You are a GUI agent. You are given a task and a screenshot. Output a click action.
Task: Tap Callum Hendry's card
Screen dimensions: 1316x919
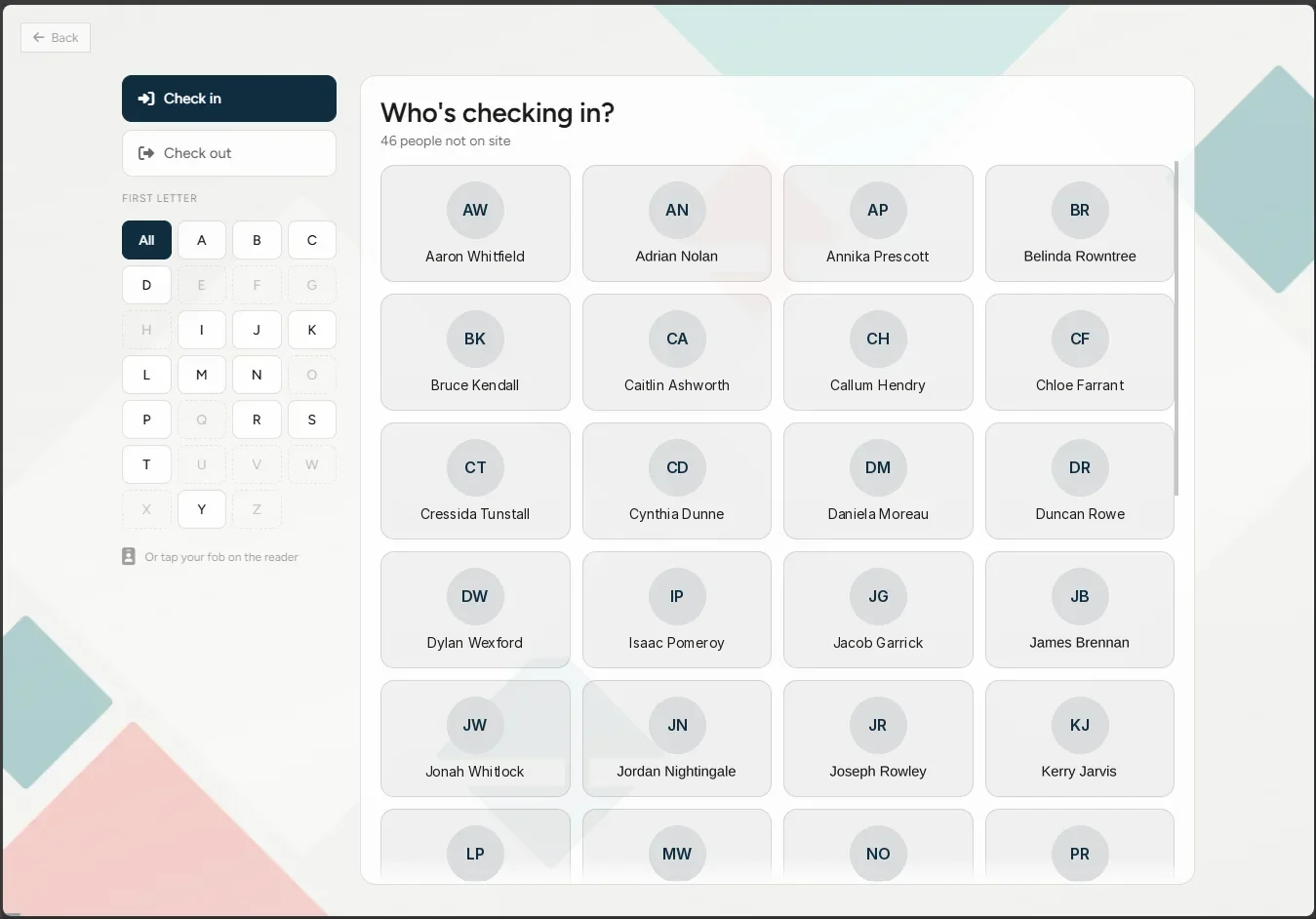pyautogui.click(x=878, y=352)
